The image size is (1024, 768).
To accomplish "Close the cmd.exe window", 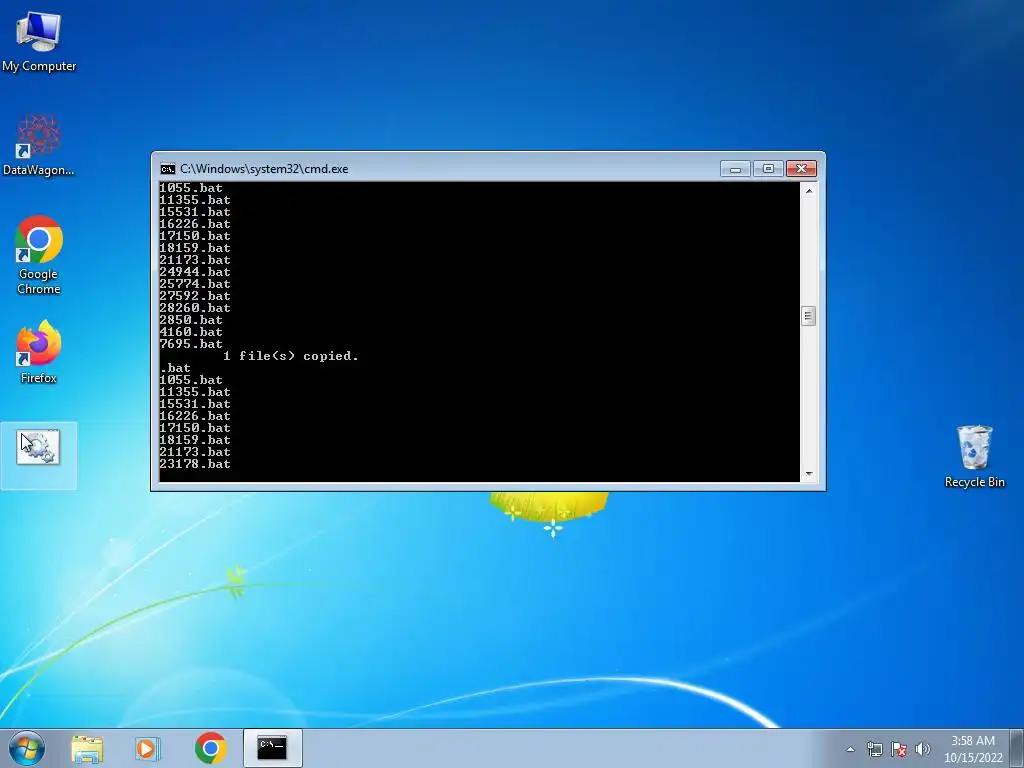I will [x=801, y=169].
